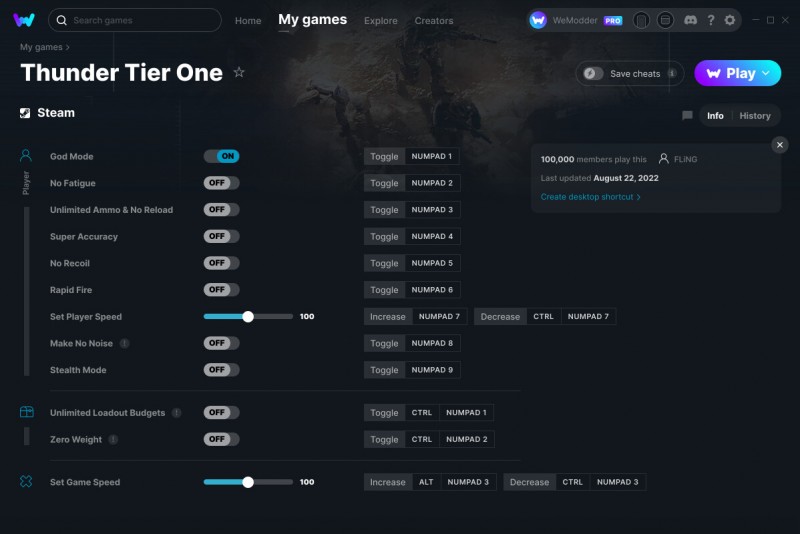Viewport: 800px width, 534px height.
Task: Enable No Fatigue toggle
Action: 221,183
